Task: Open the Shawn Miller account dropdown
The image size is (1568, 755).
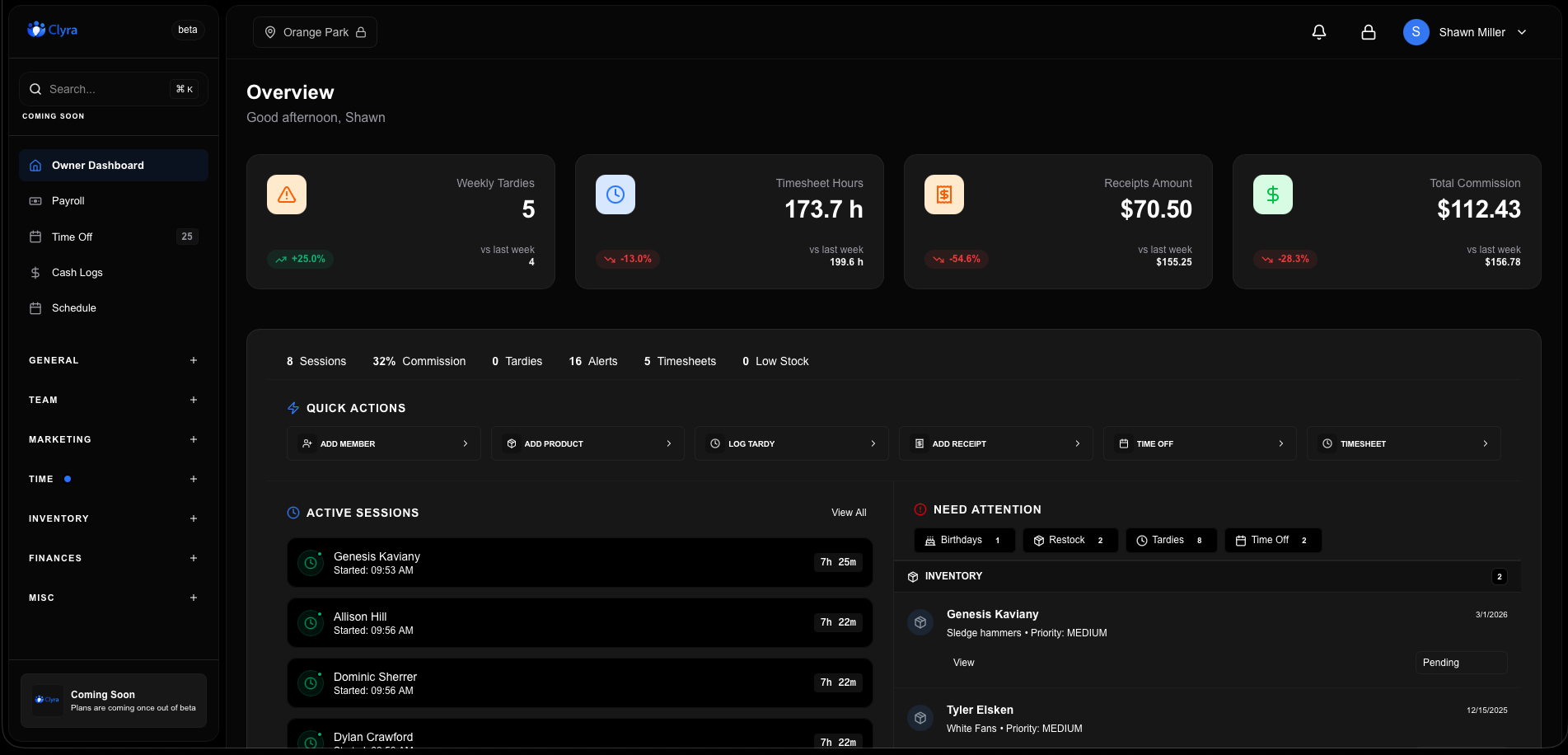Action: click(1467, 32)
